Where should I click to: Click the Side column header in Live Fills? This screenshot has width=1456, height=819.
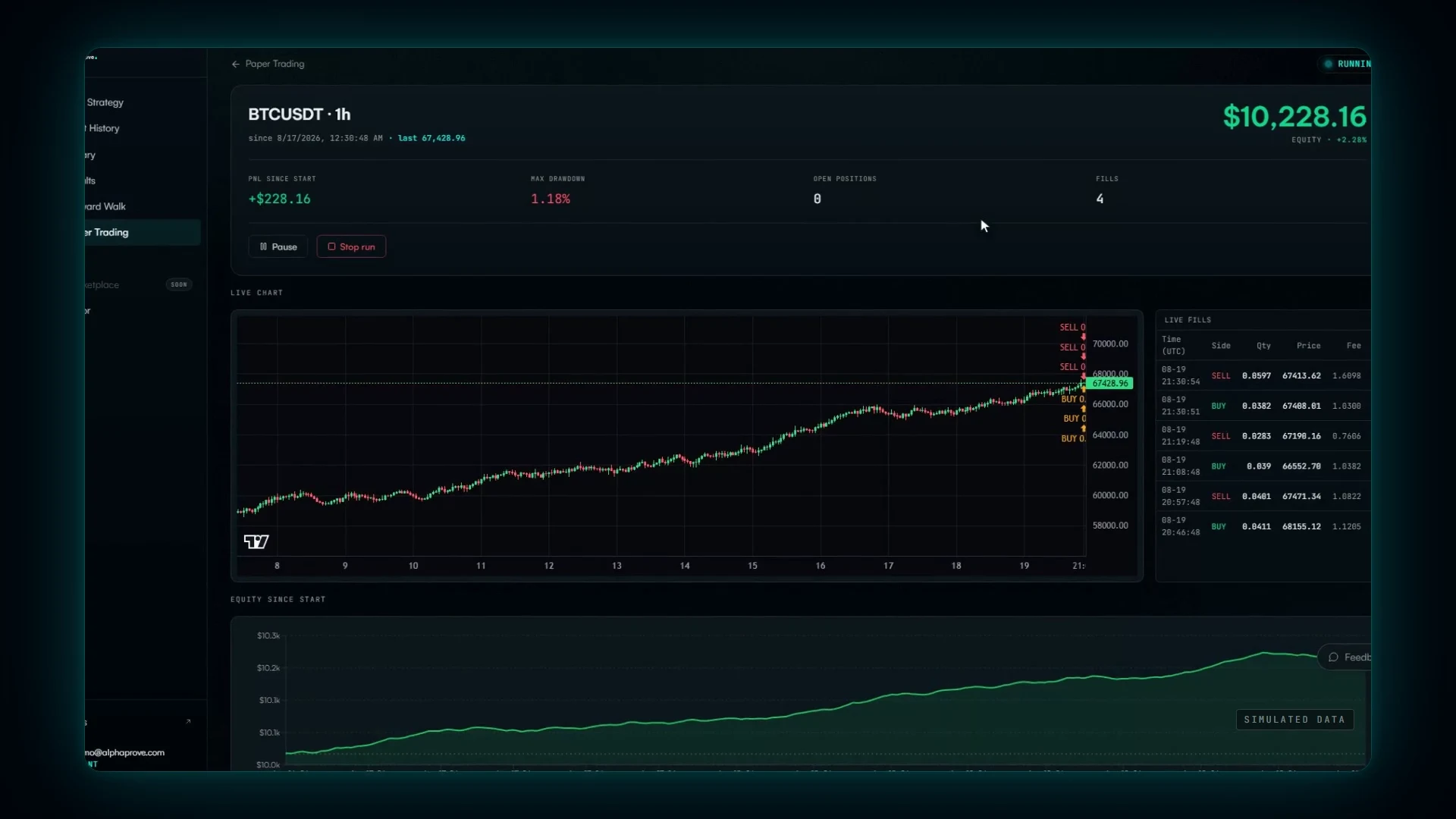[x=1221, y=346]
